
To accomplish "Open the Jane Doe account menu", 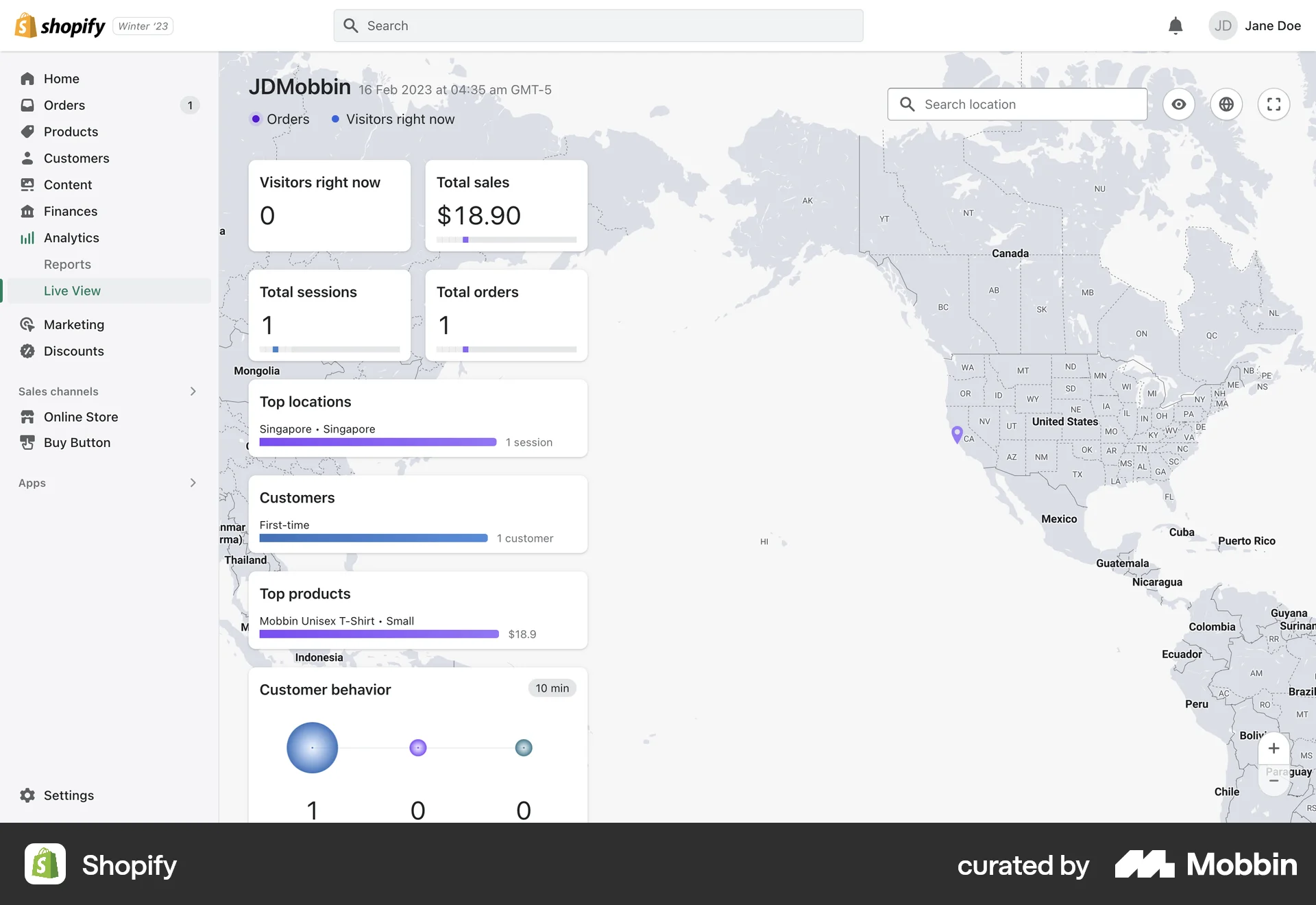I will 1256,25.
